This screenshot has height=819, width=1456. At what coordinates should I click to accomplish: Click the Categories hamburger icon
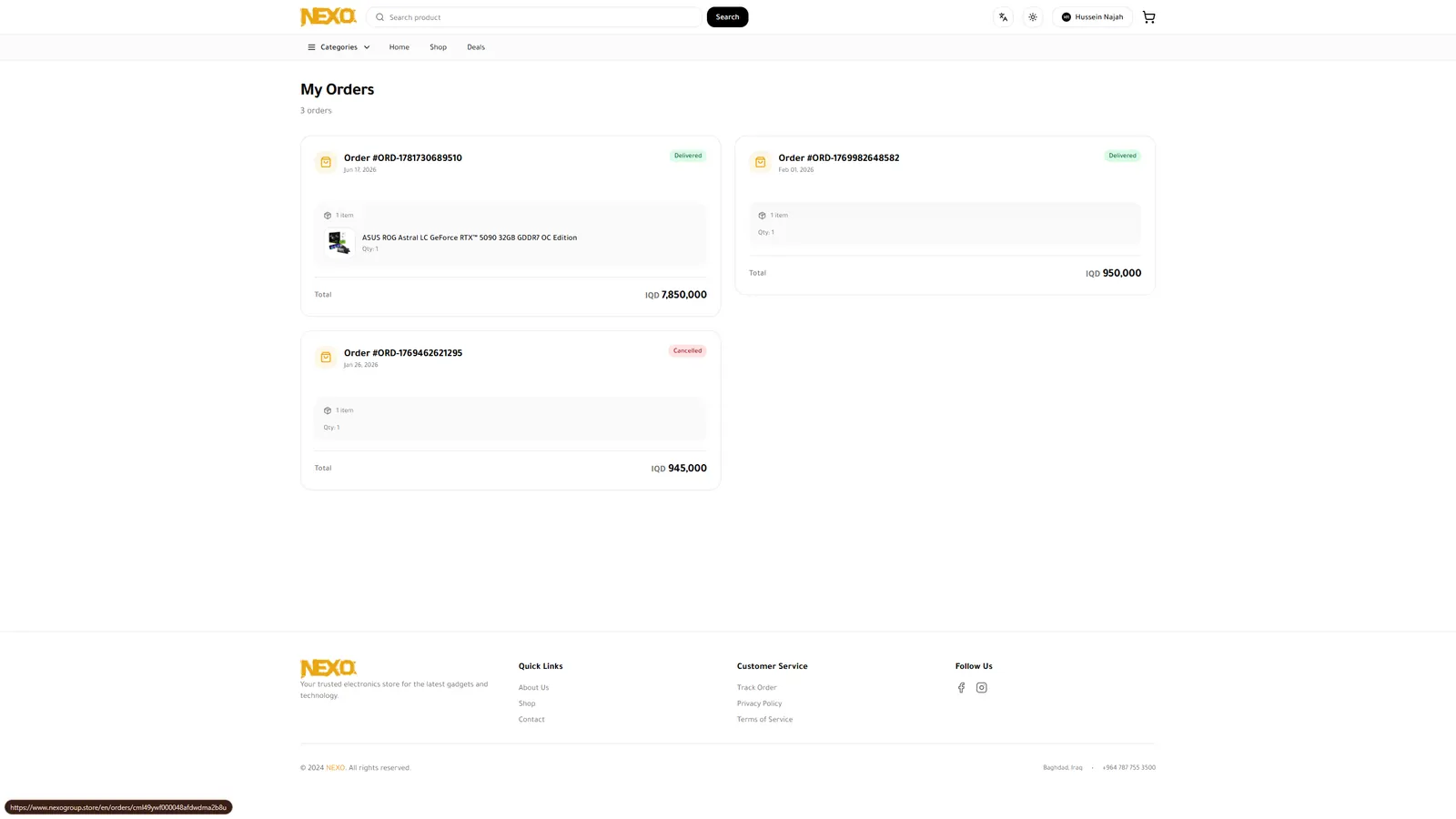(x=311, y=47)
